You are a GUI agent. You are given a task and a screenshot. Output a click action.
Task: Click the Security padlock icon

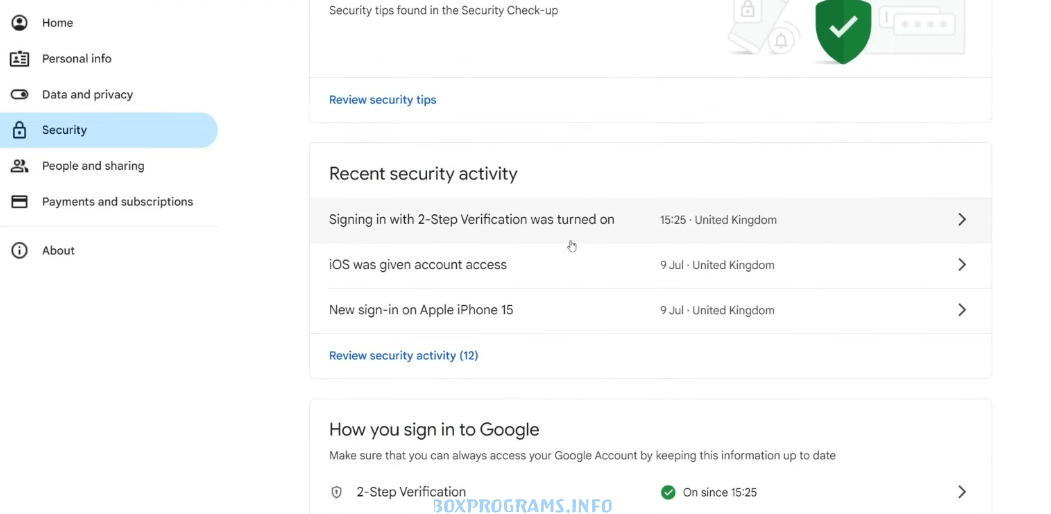[19, 130]
